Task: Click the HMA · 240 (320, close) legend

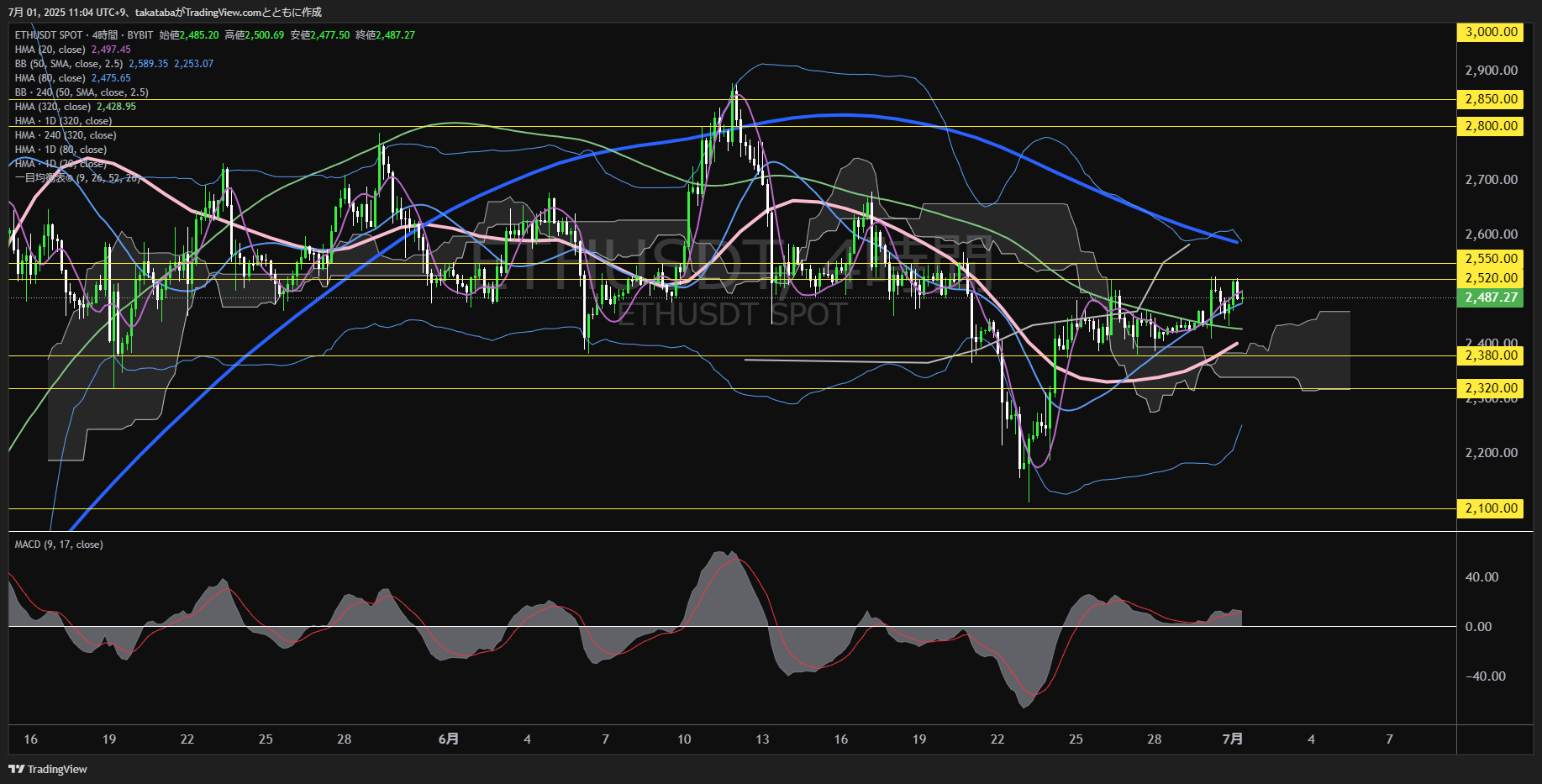Action: tap(66, 135)
